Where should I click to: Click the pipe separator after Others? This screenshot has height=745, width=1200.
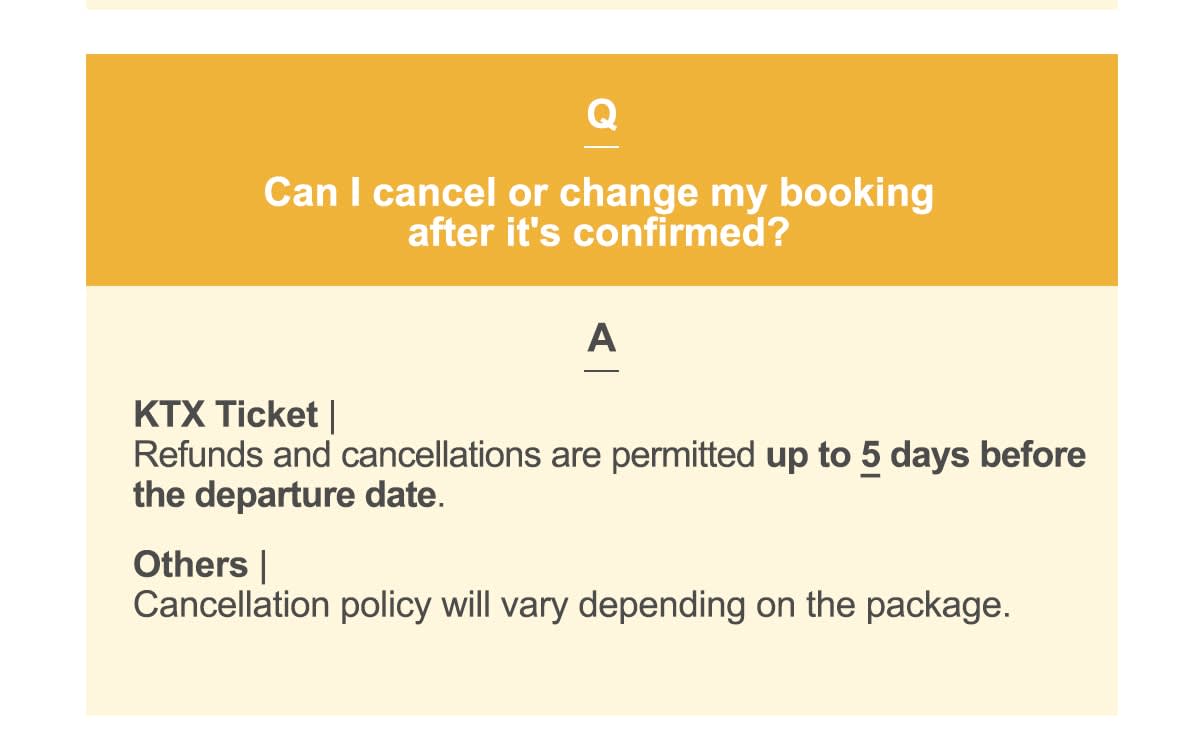coord(262,566)
